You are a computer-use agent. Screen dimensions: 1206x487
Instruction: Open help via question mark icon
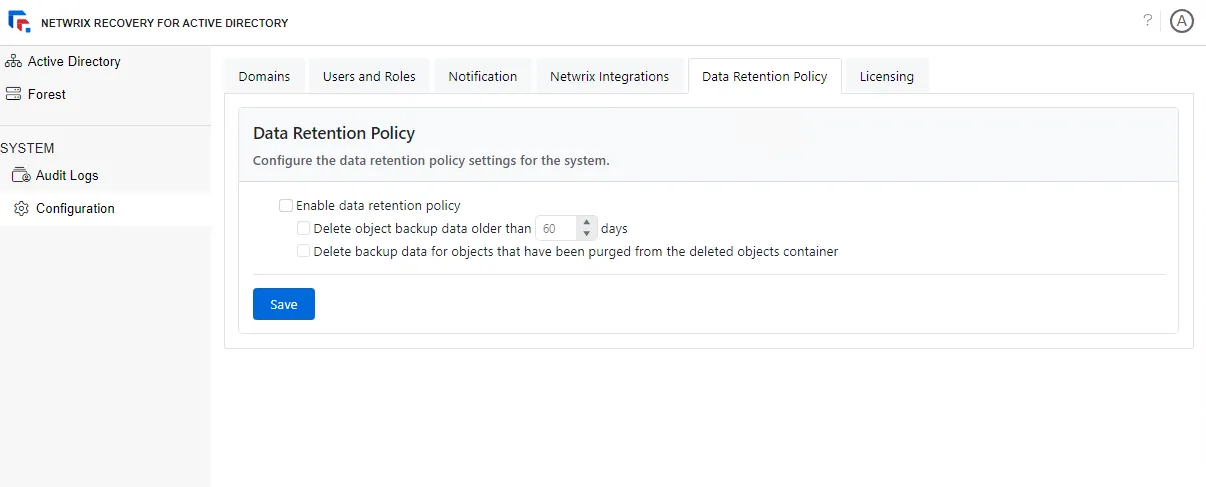(x=1148, y=20)
